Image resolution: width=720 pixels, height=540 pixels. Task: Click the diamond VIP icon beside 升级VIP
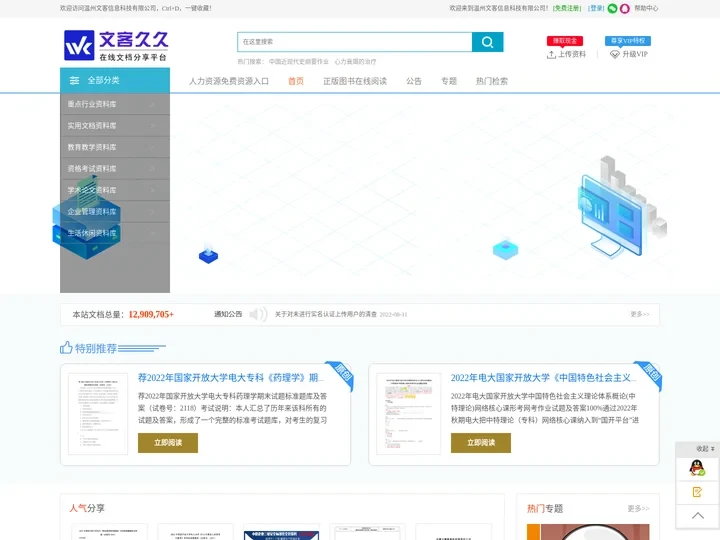614,55
